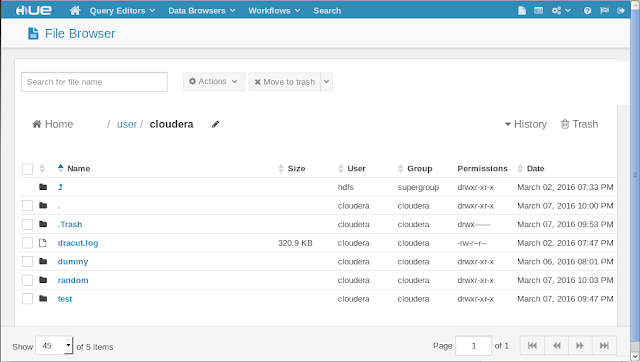Click the sort toggle beside the header checkbox
This screenshot has height=362, width=640.
[x=42, y=169]
